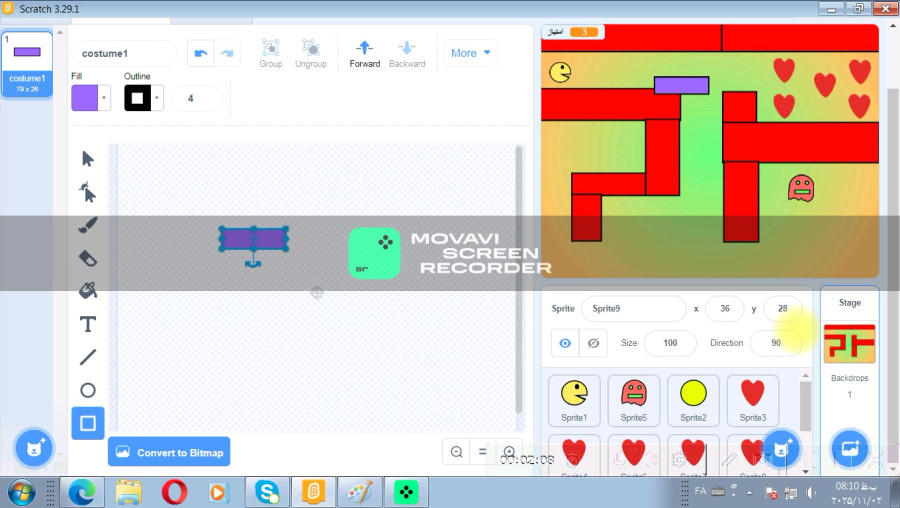Select the Rectangle tool

pyautogui.click(x=88, y=423)
